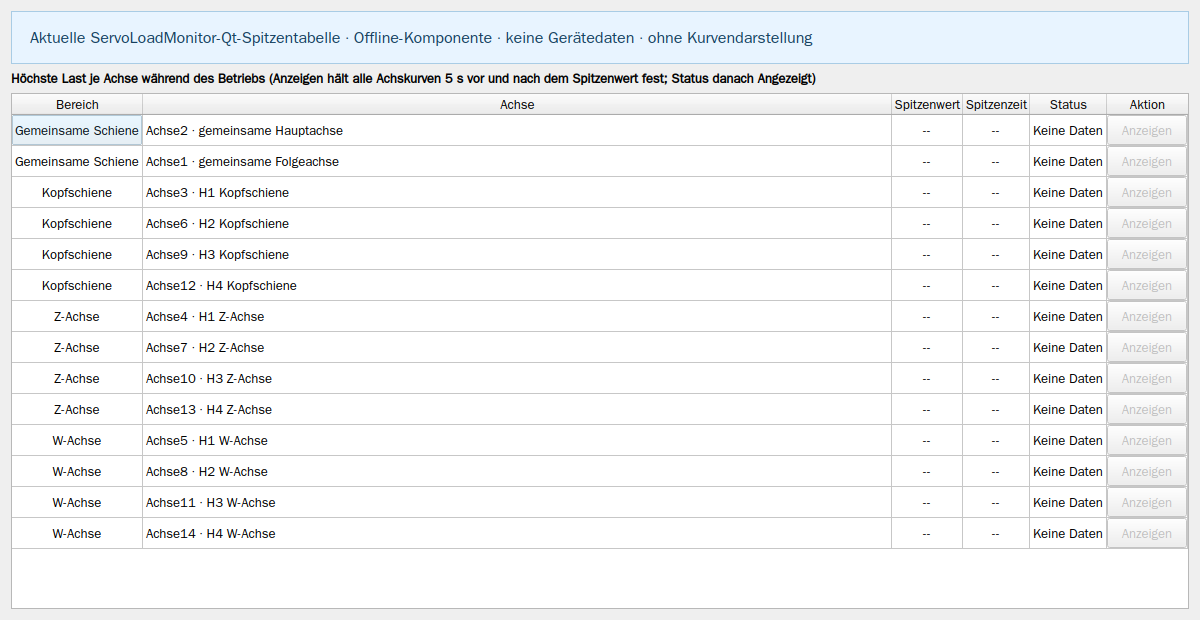Click the Spitzenzeit column header
The image size is (1200, 620).
click(x=996, y=105)
